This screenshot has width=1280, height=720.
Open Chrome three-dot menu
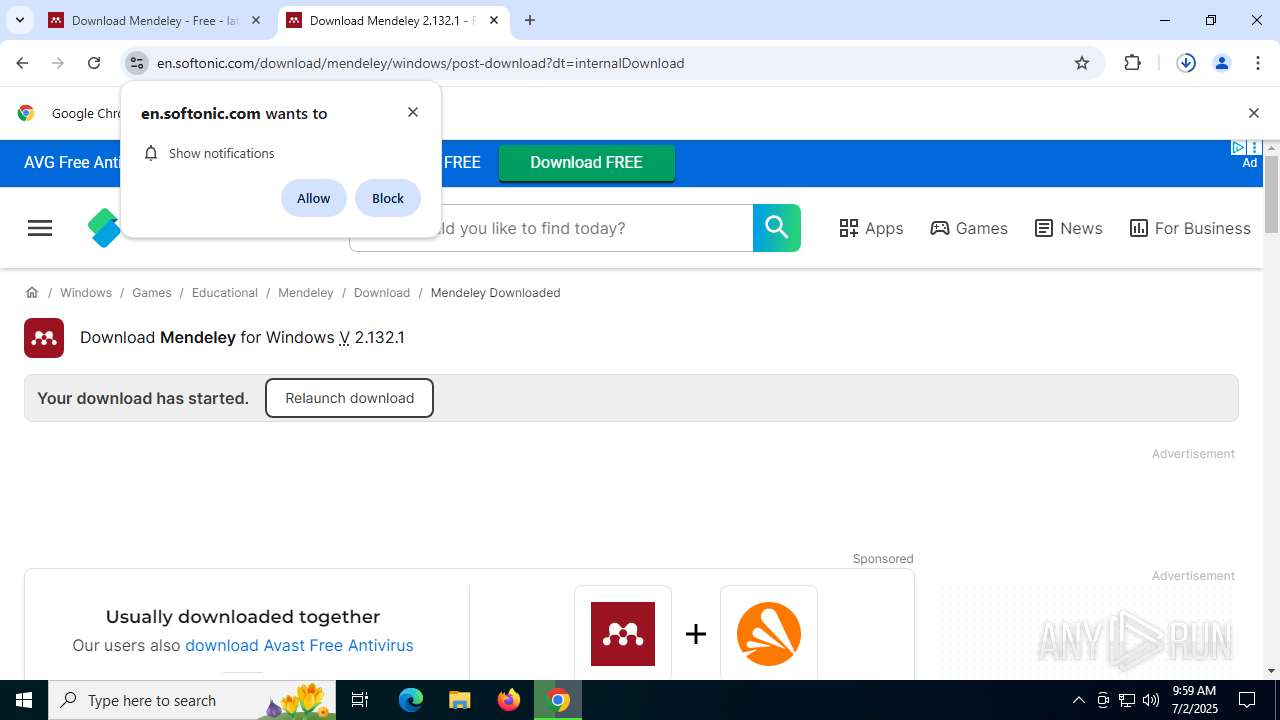(x=1258, y=63)
